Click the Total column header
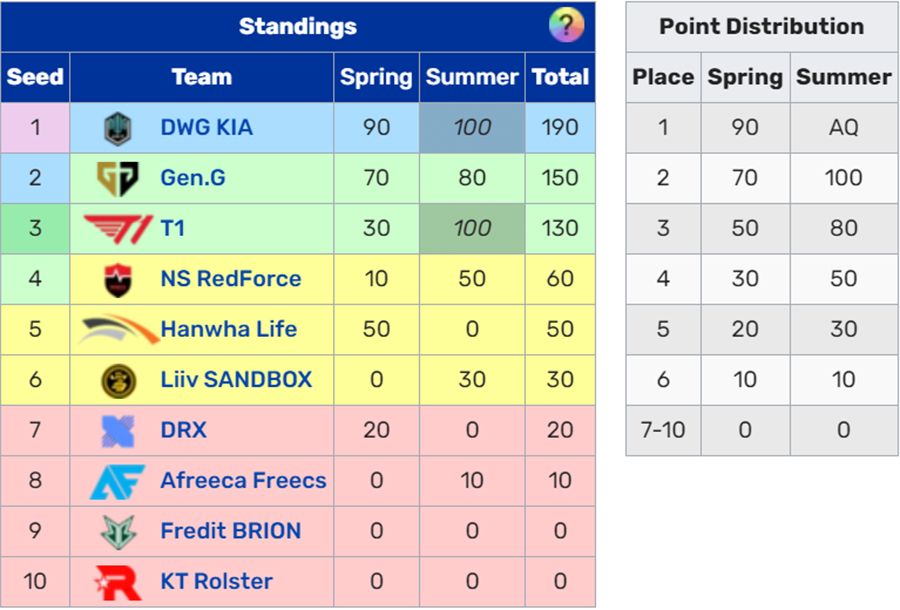Screen dimensions: 900x610 point(560,77)
